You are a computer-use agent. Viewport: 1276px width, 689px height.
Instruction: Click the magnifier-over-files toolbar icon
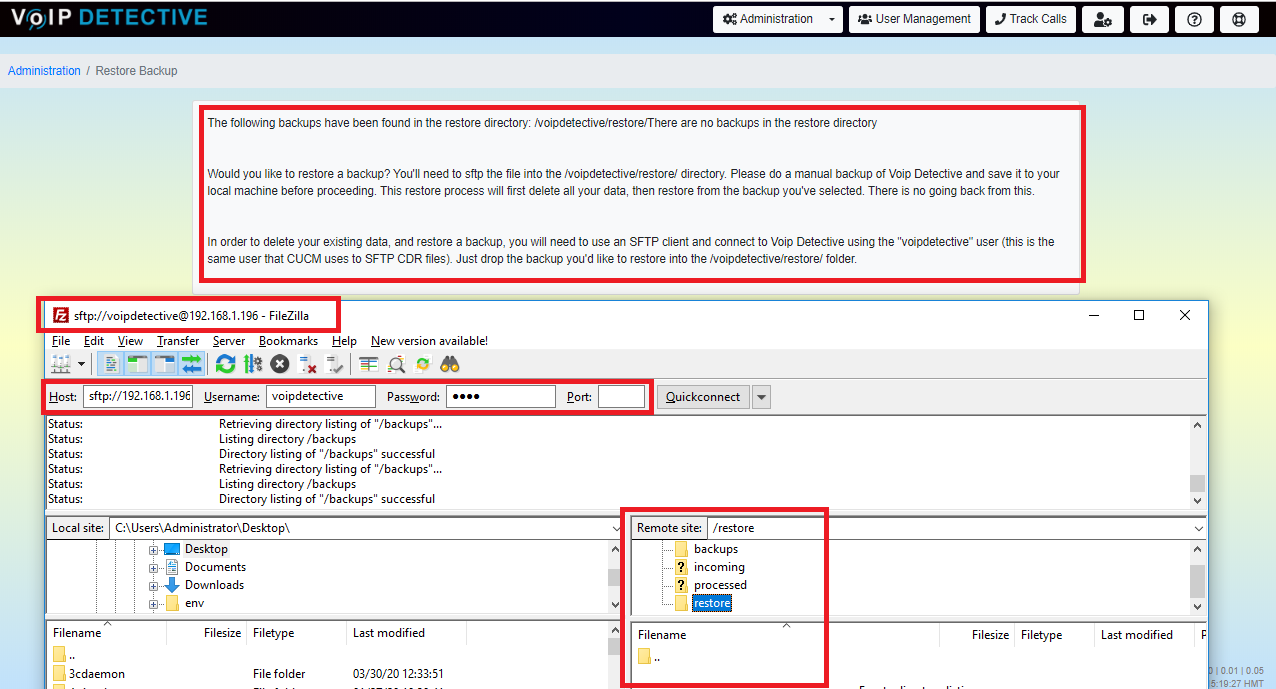pos(396,364)
